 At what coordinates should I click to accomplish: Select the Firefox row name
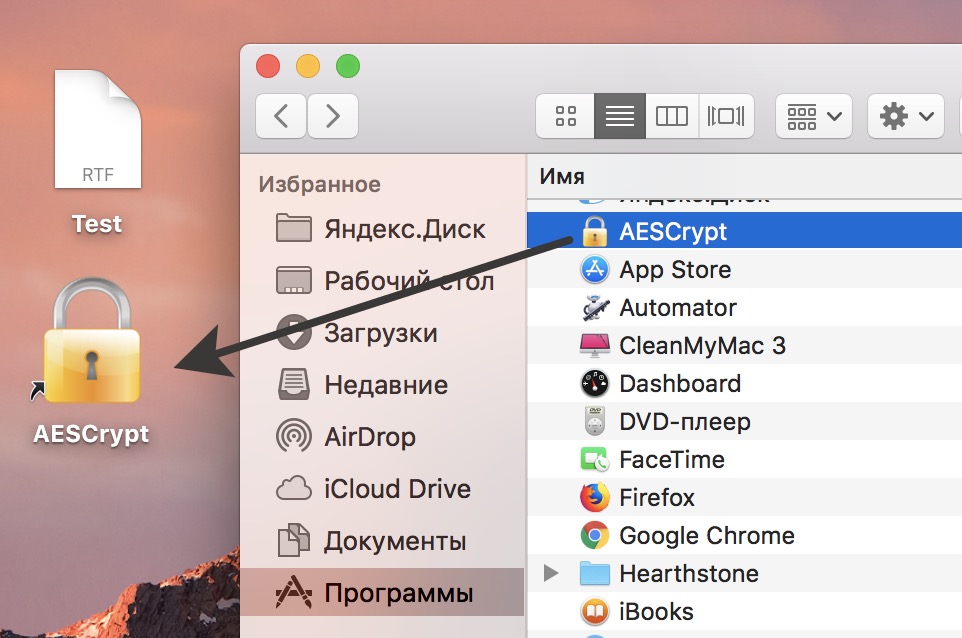tap(656, 498)
